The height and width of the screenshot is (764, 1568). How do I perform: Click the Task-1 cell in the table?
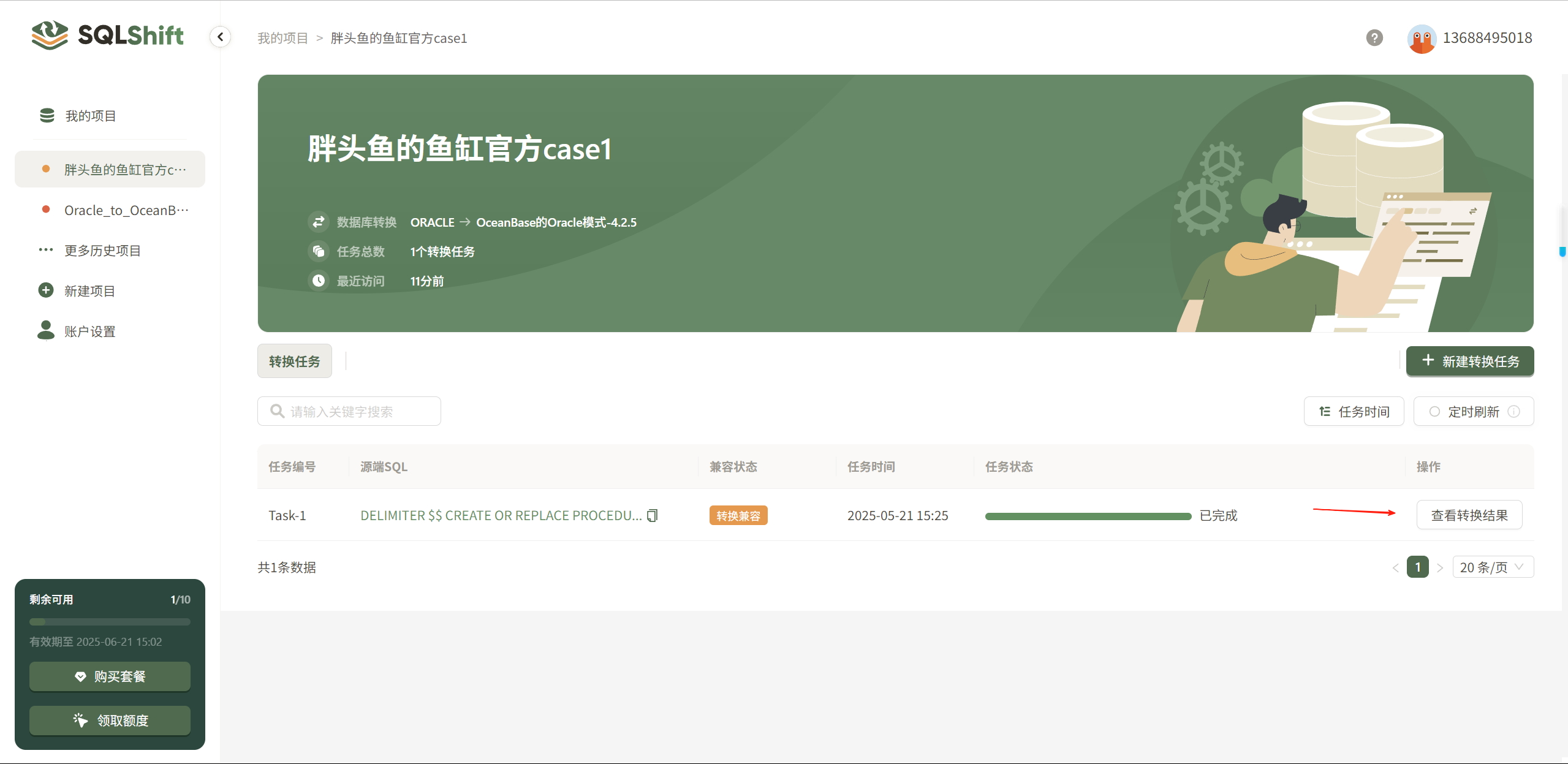287,515
